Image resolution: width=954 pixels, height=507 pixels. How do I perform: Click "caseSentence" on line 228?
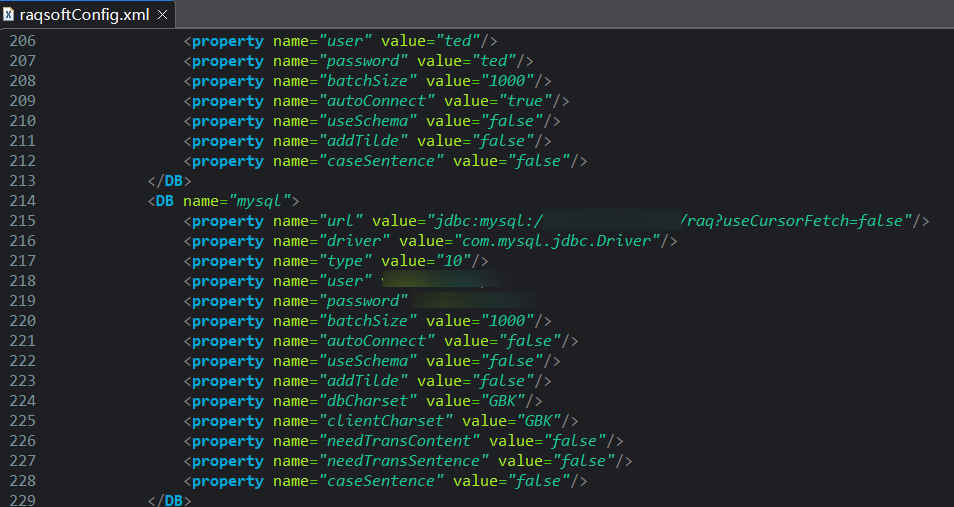(381, 481)
